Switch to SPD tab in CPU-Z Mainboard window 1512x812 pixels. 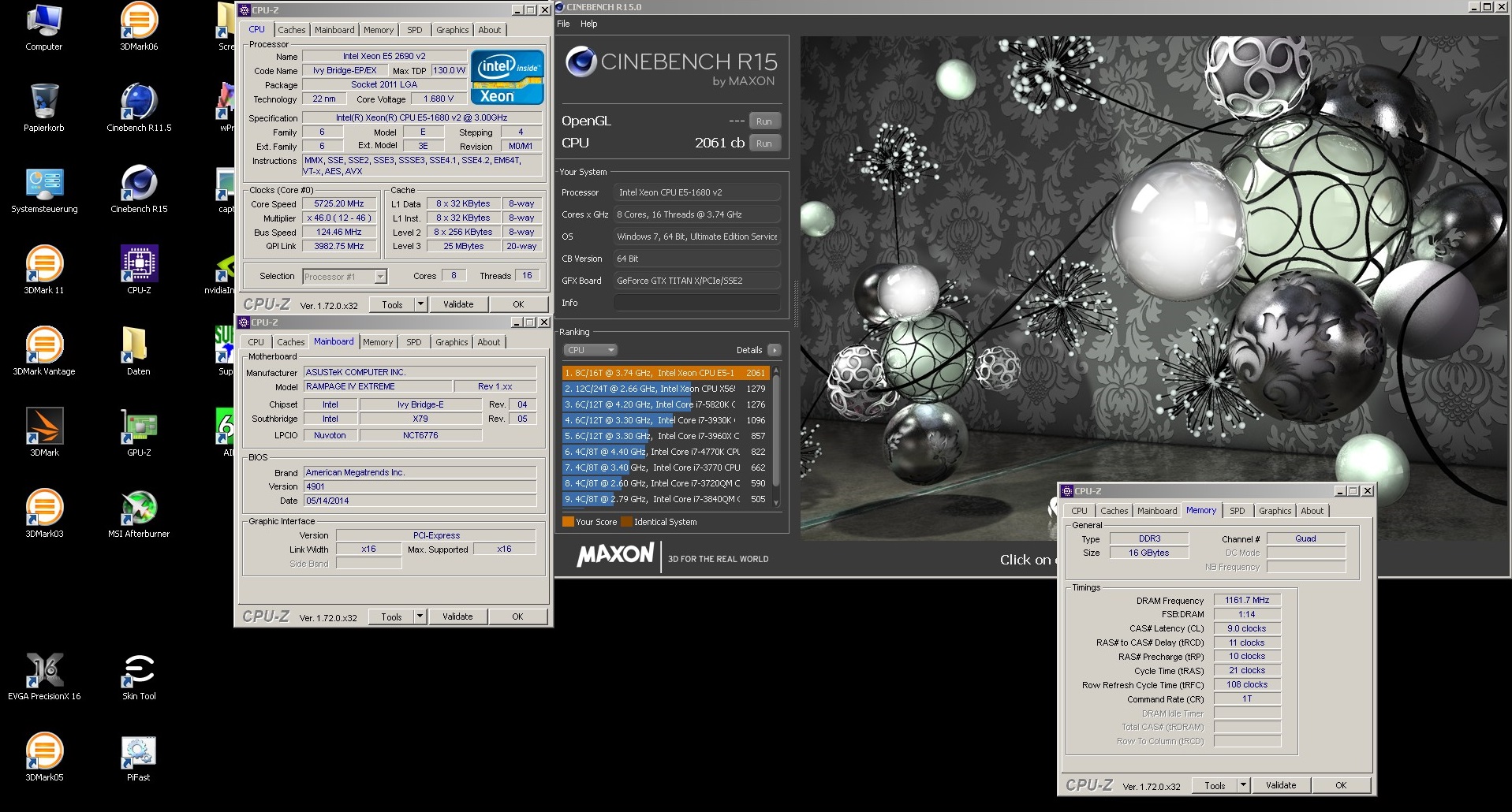pyautogui.click(x=414, y=342)
